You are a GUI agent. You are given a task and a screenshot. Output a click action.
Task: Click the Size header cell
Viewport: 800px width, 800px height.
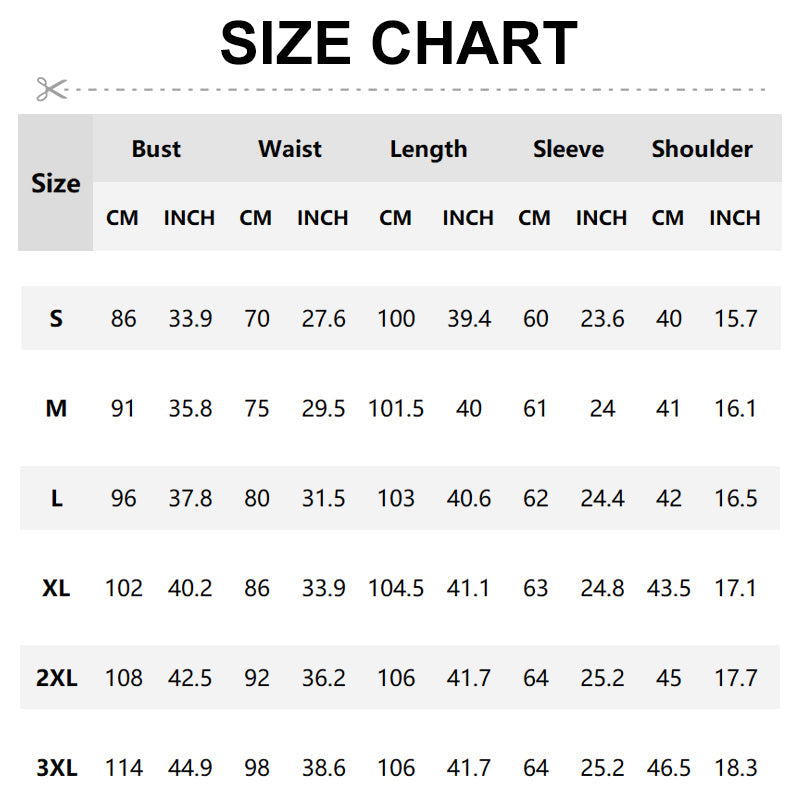(56, 183)
